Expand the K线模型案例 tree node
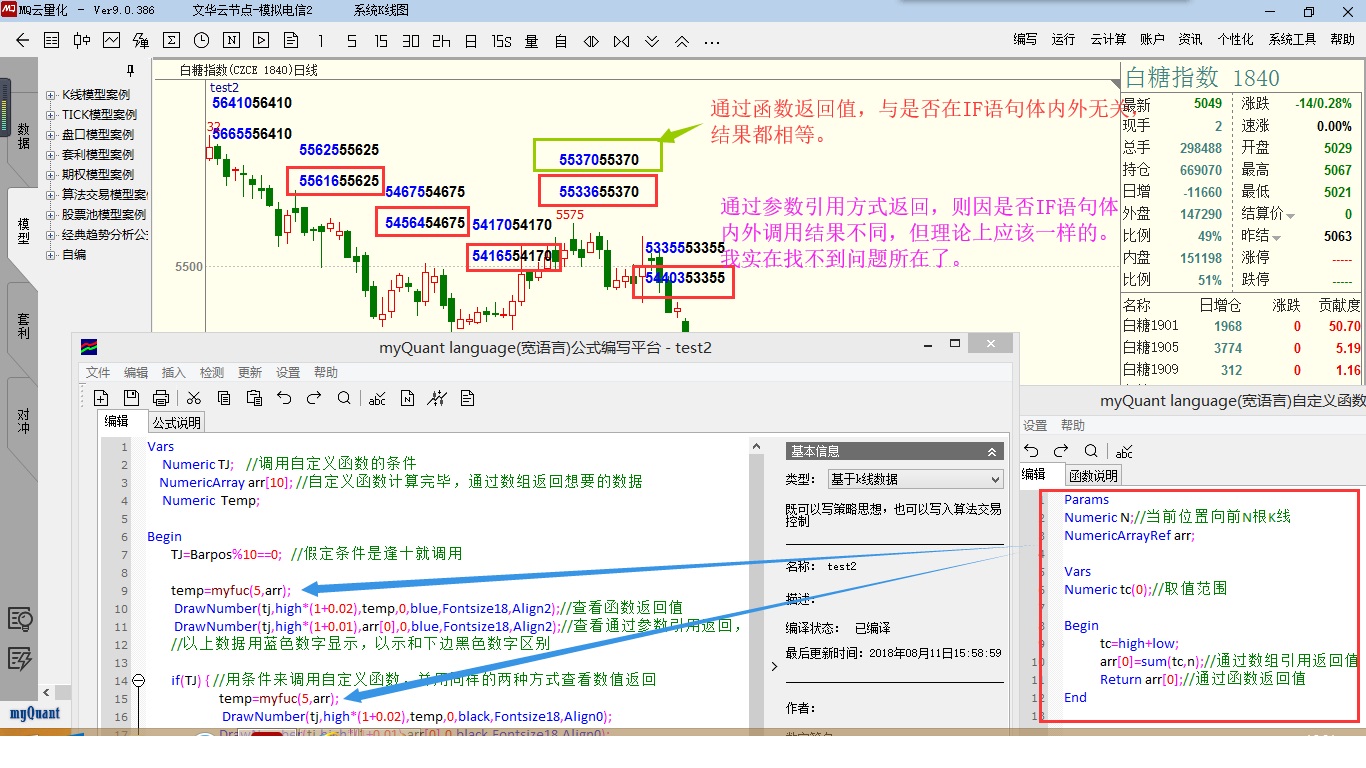 tap(51, 95)
